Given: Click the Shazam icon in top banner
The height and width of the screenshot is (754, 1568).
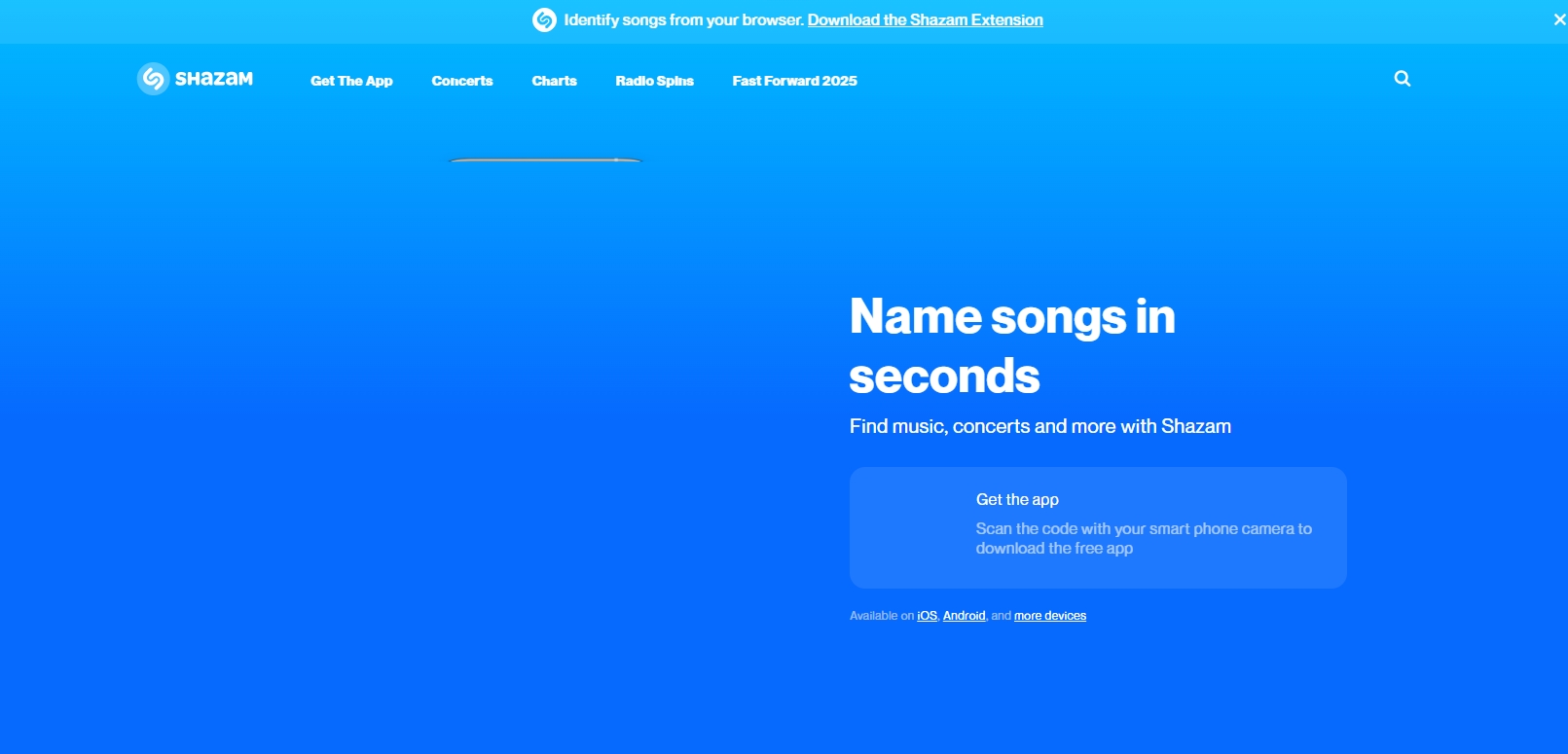Looking at the screenshot, I should click(544, 19).
